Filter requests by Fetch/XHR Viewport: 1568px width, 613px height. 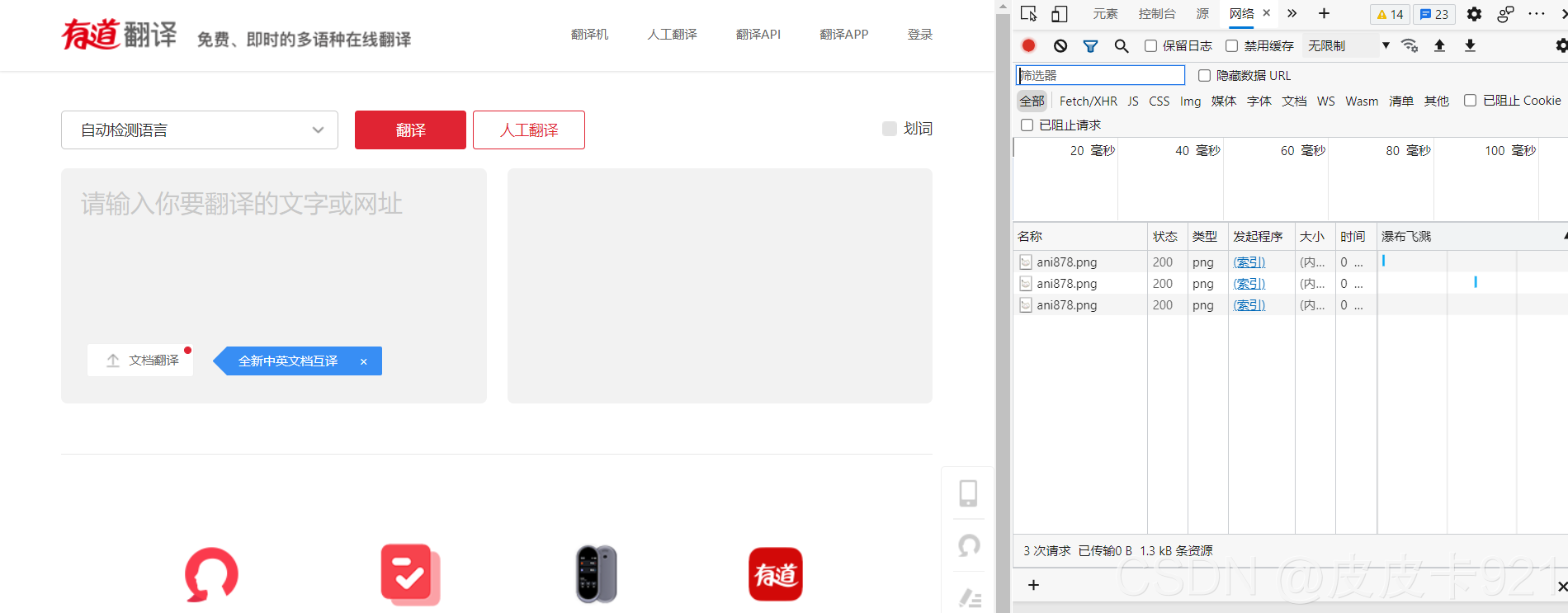(1088, 101)
